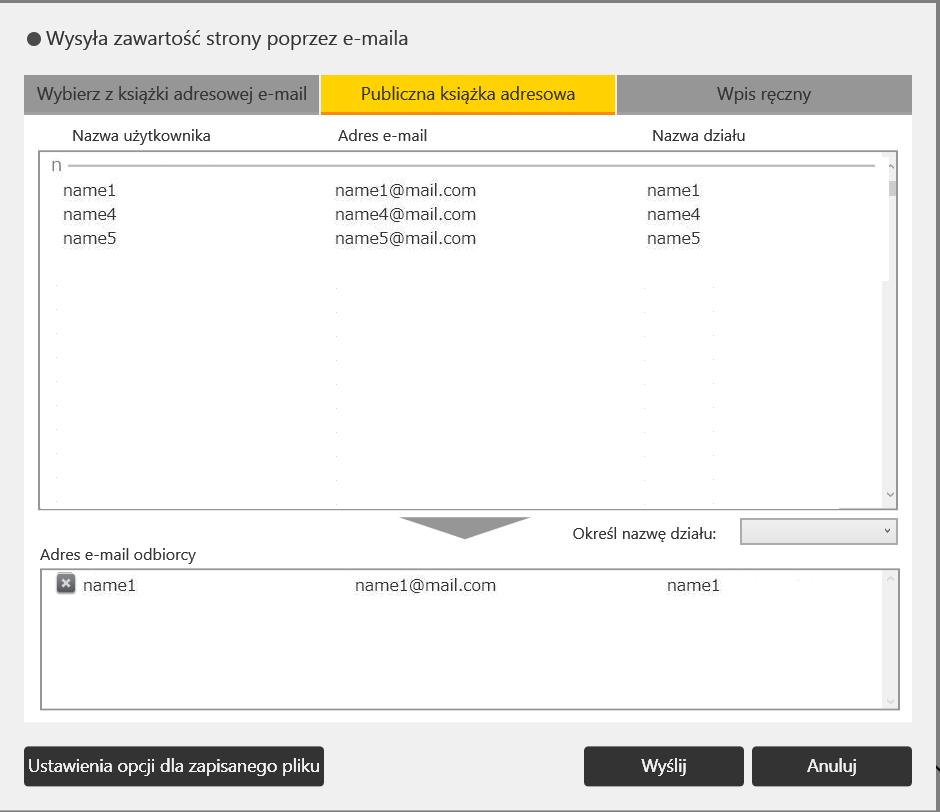The width and height of the screenshot is (940, 812).
Task: Click the recipient list scrollbar up arrow
Action: [x=890, y=579]
